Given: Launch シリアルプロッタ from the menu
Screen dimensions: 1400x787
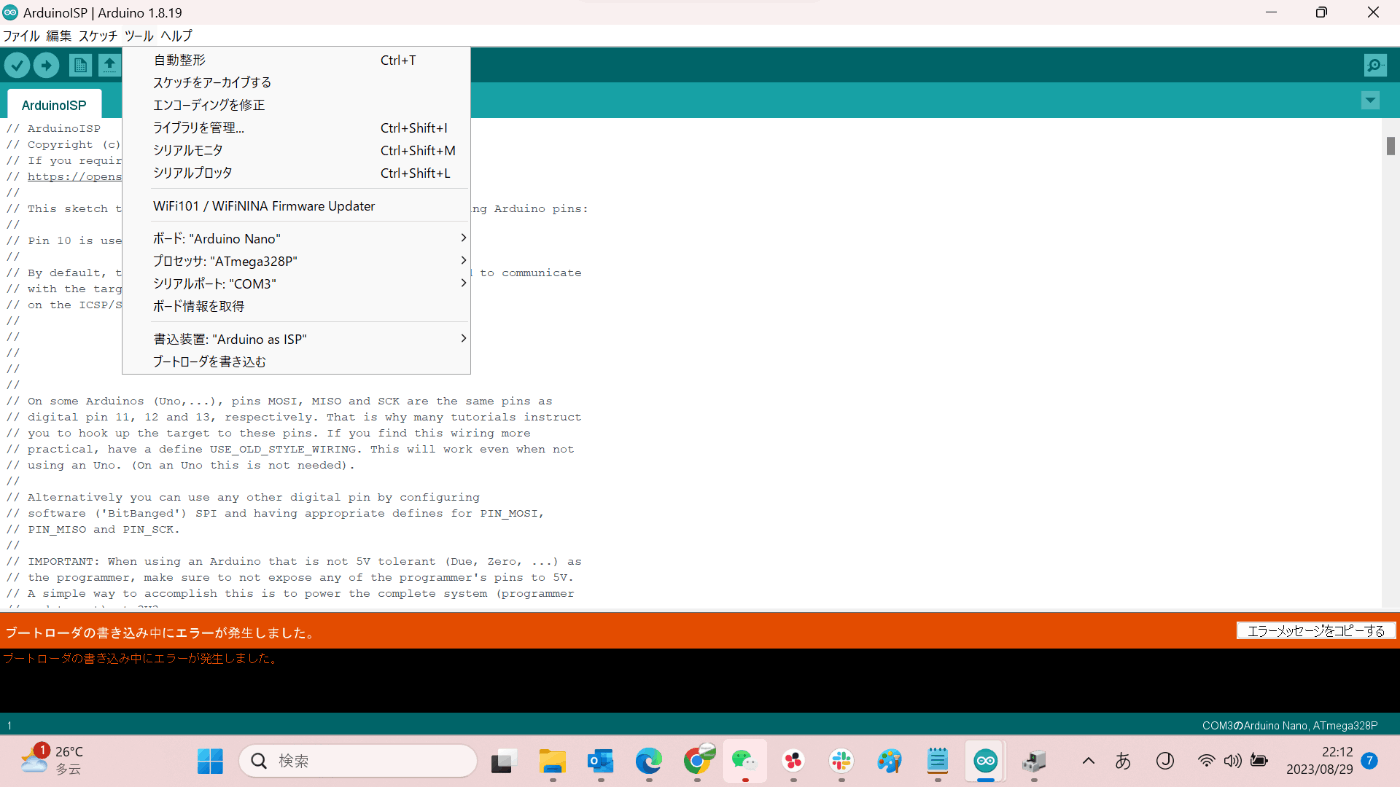Looking at the screenshot, I should pos(296,173).
